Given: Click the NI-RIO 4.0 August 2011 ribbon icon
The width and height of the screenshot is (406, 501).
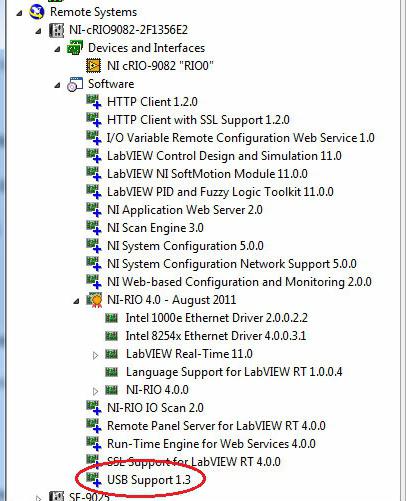Looking at the screenshot, I should (94, 300).
